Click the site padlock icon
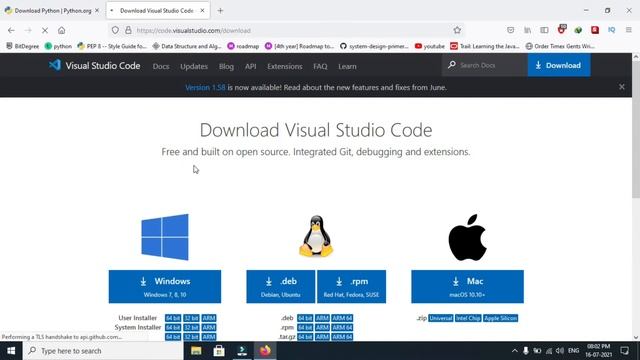640x360 pixels. coord(128,30)
